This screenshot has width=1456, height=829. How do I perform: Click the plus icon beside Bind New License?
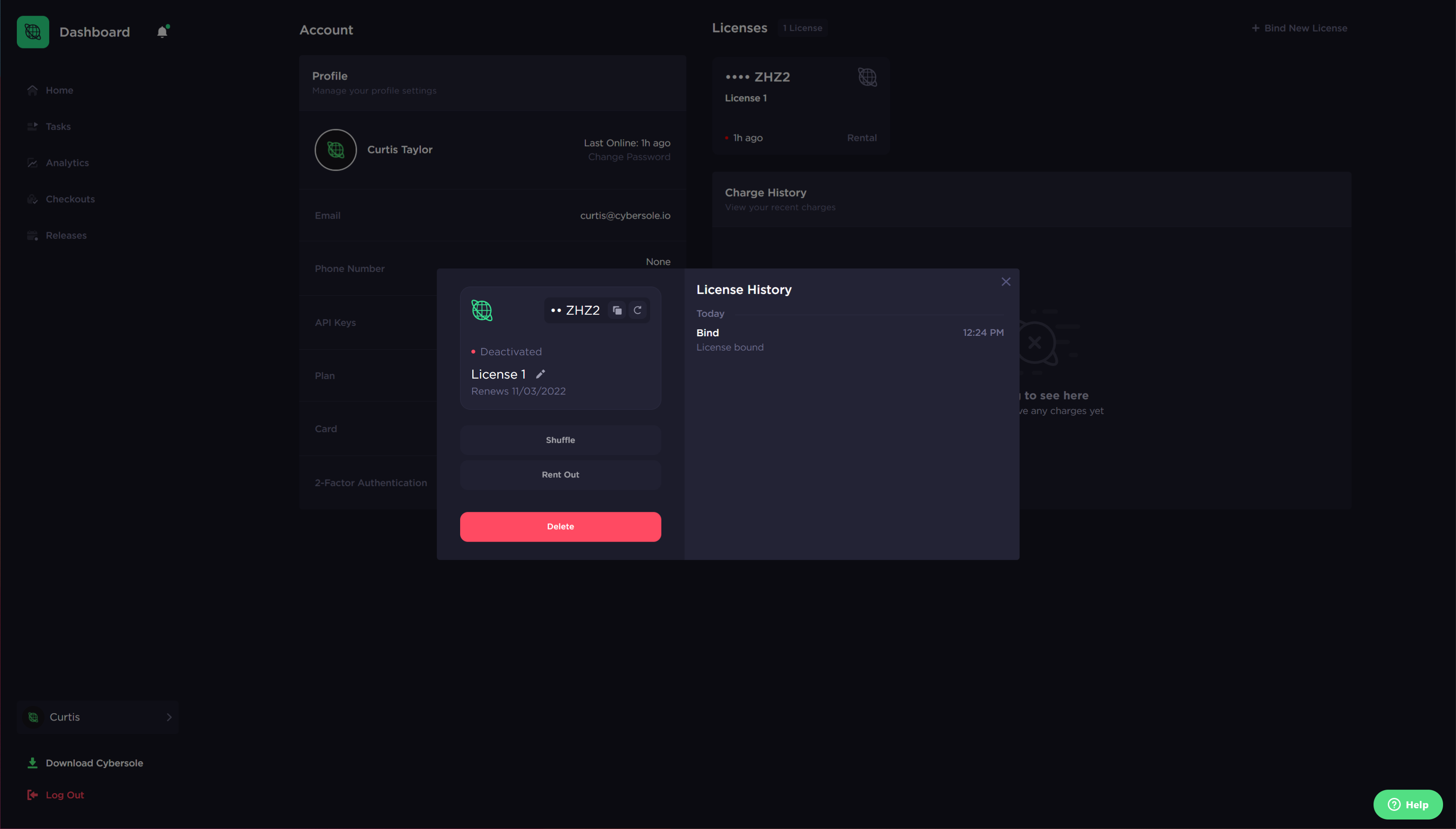[x=1255, y=28]
